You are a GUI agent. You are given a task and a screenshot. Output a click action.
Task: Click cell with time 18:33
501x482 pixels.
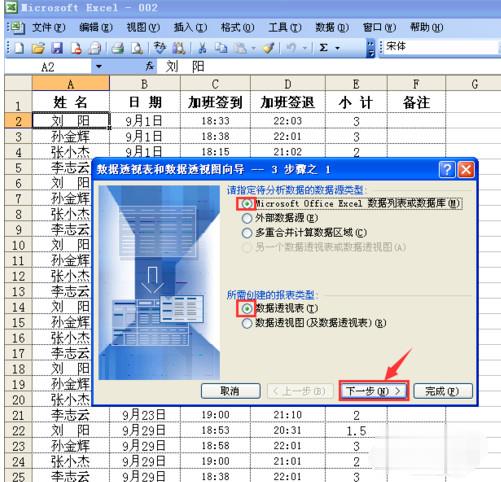click(215, 121)
